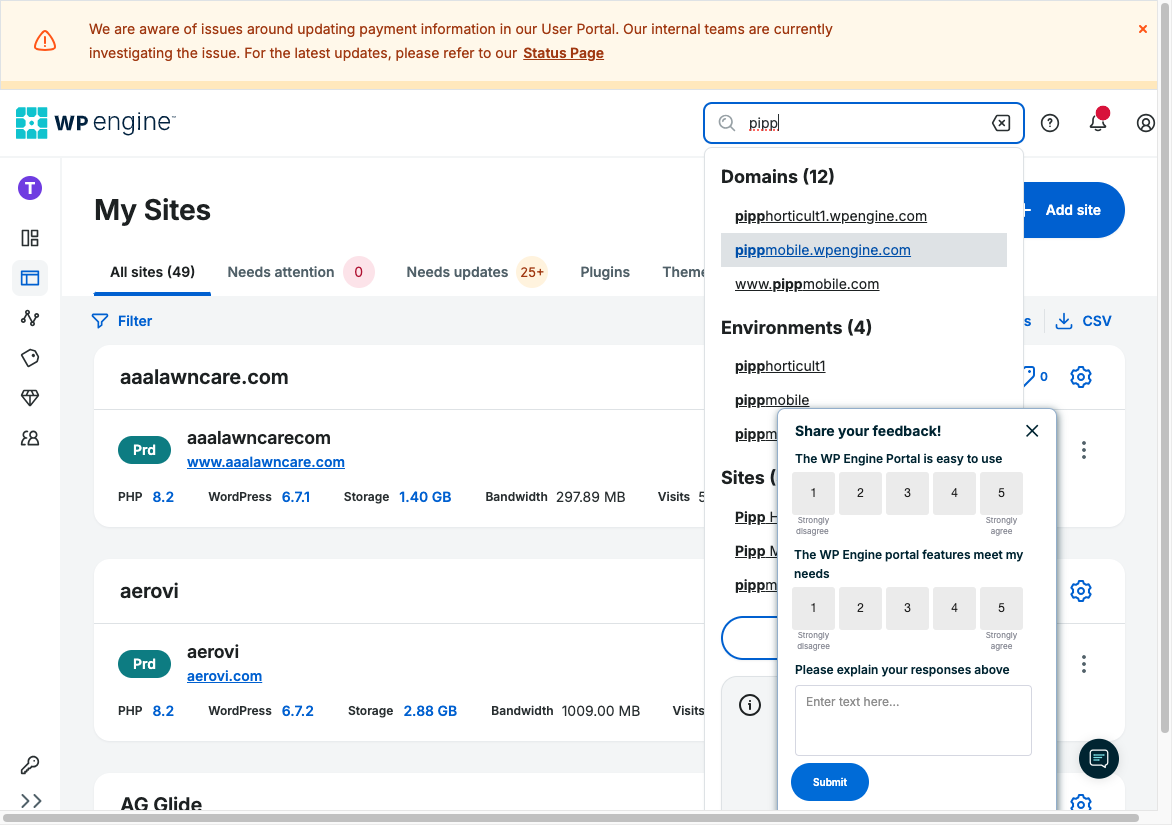Open the tag icon in sidebar
Viewport: 1172px width, 825px height.
click(30, 358)
